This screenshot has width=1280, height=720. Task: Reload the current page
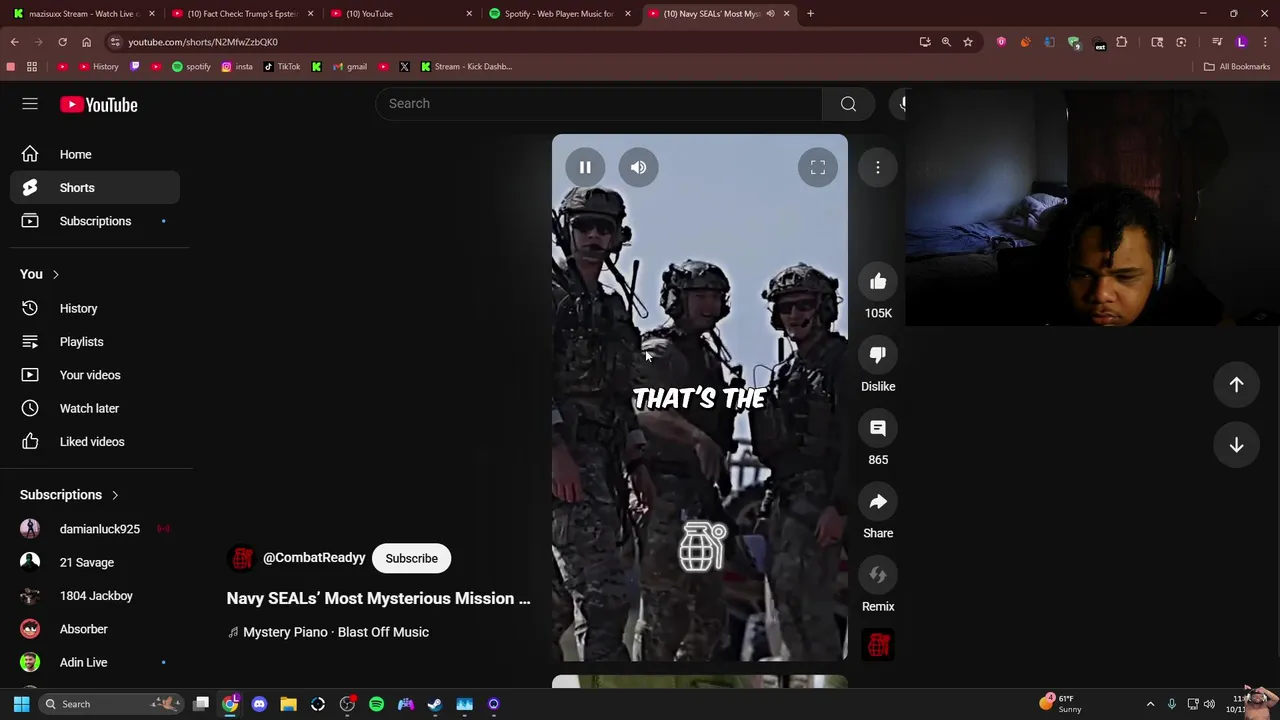[x=62, y=42]
